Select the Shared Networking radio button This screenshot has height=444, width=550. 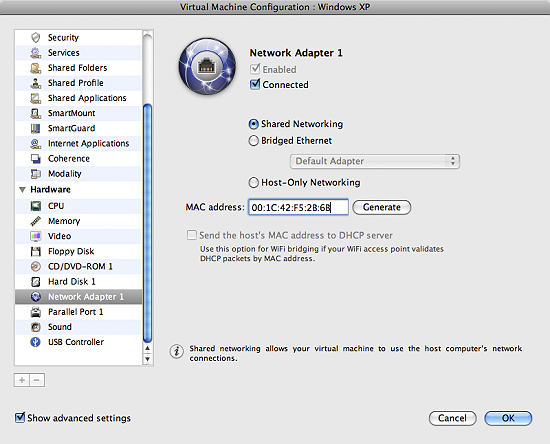253,124
